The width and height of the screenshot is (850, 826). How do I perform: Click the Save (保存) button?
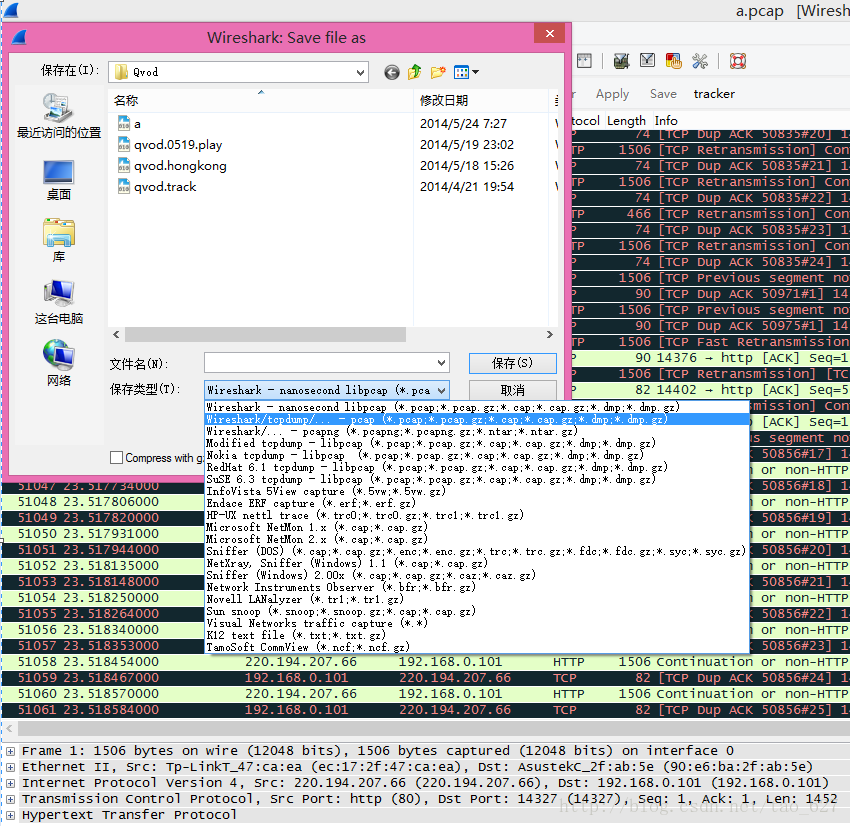[x=512, y=363]
